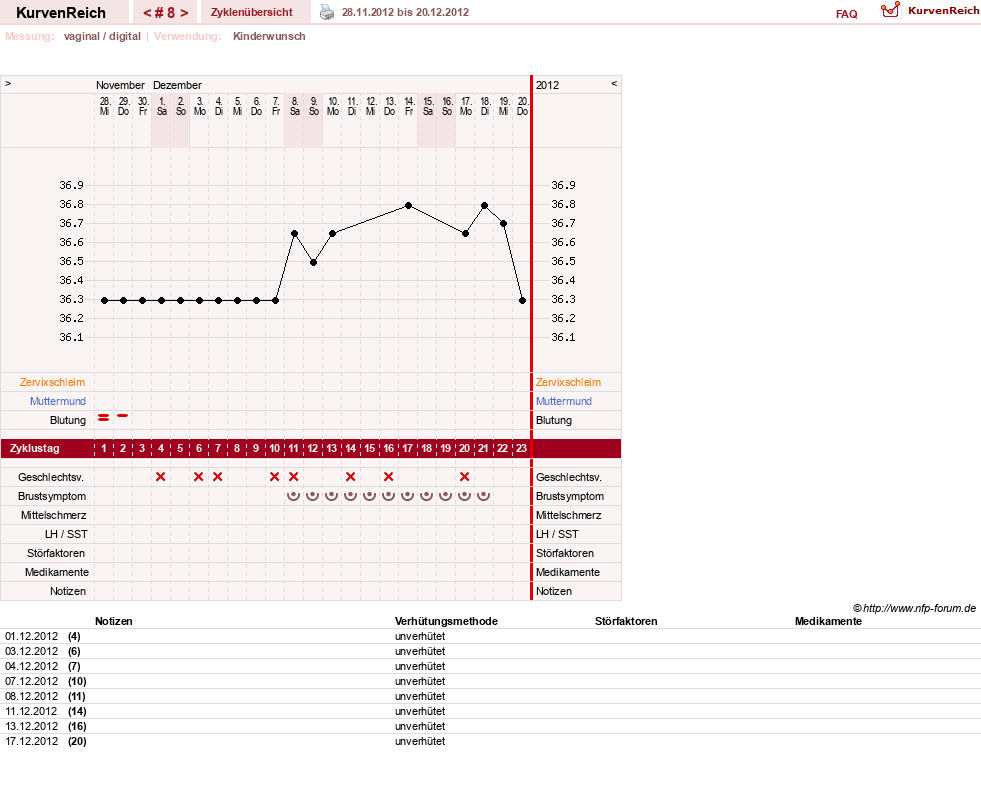Screen dimensions: 981x800
Task: Click the temperature point on 17. December
Action: (465, 233)
